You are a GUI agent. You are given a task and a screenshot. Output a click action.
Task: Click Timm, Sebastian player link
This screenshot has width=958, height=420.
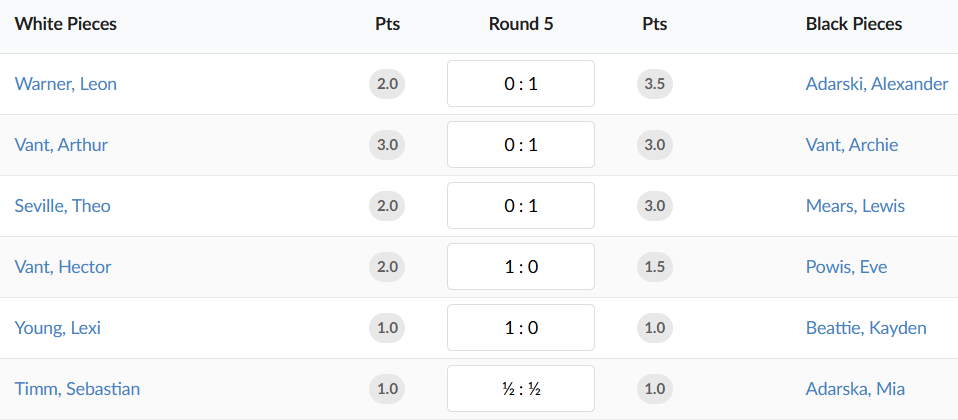(x=77, y=389)
